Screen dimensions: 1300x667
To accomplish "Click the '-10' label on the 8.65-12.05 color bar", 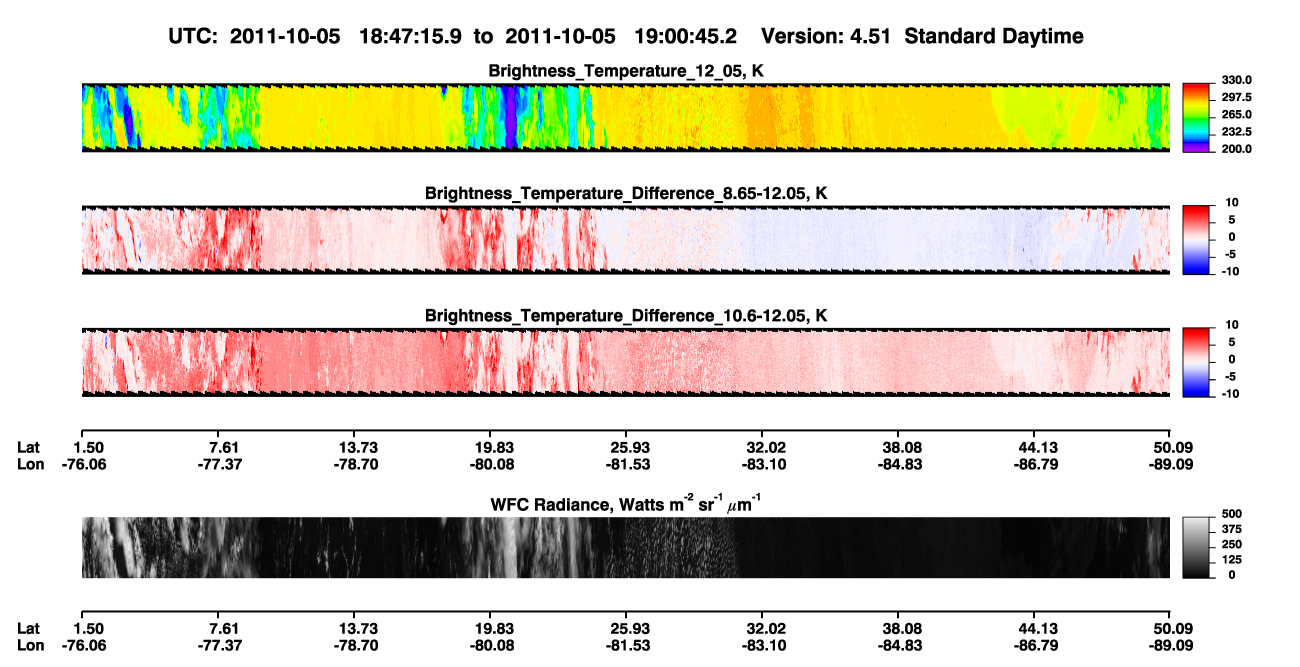I will [x=1231, y=272].
